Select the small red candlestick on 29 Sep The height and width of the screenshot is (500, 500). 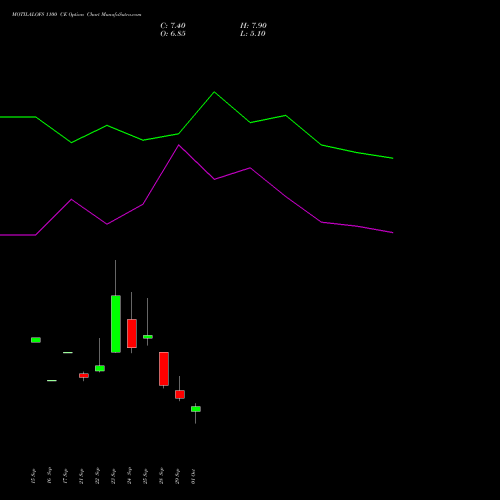[180, 394]
